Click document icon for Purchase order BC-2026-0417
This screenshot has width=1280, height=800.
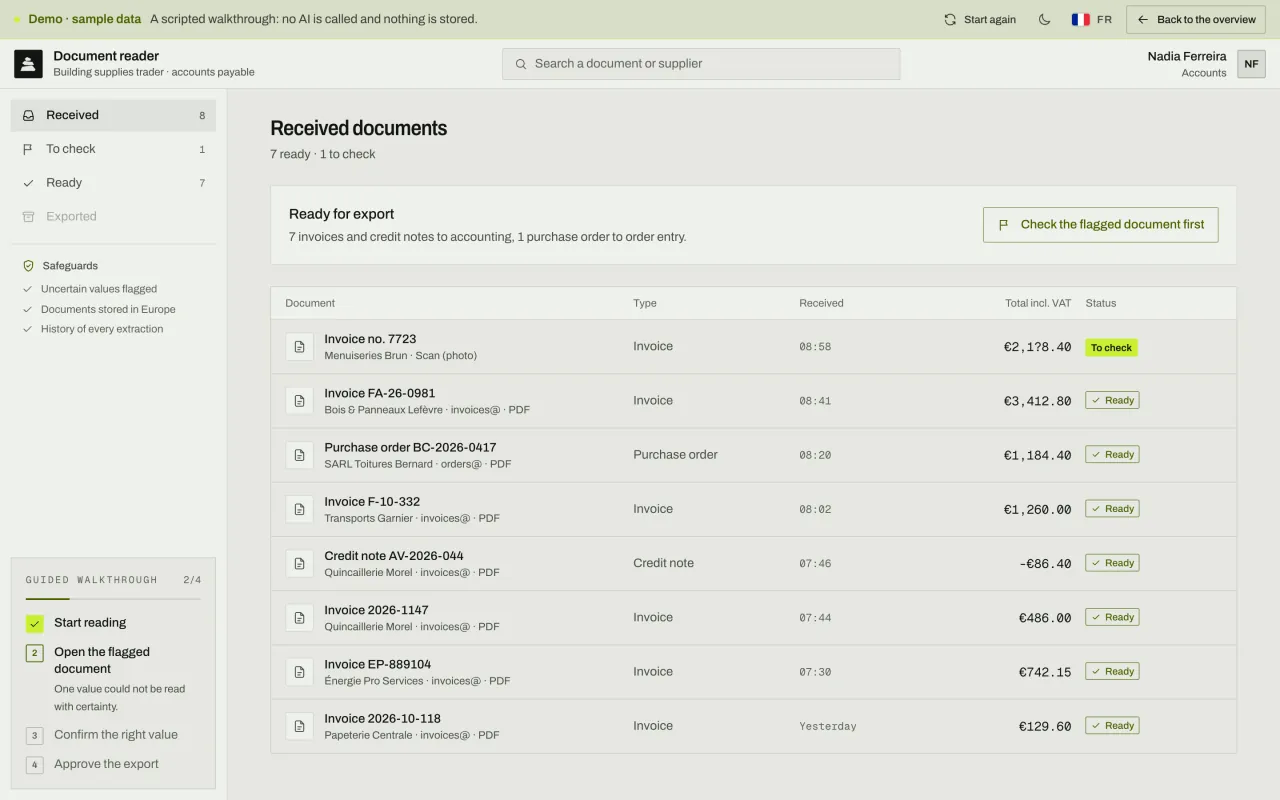pos(299,455)
